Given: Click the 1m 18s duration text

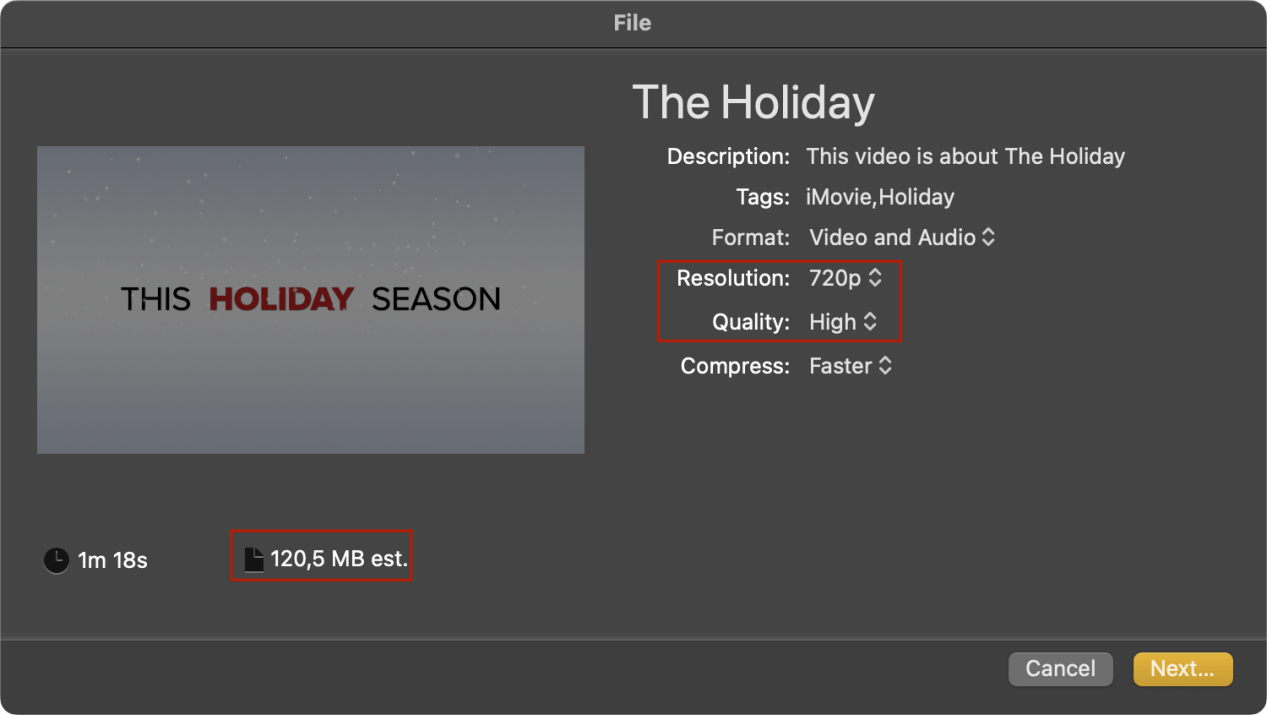Looking at the screenshot, I should click(113, 561).
